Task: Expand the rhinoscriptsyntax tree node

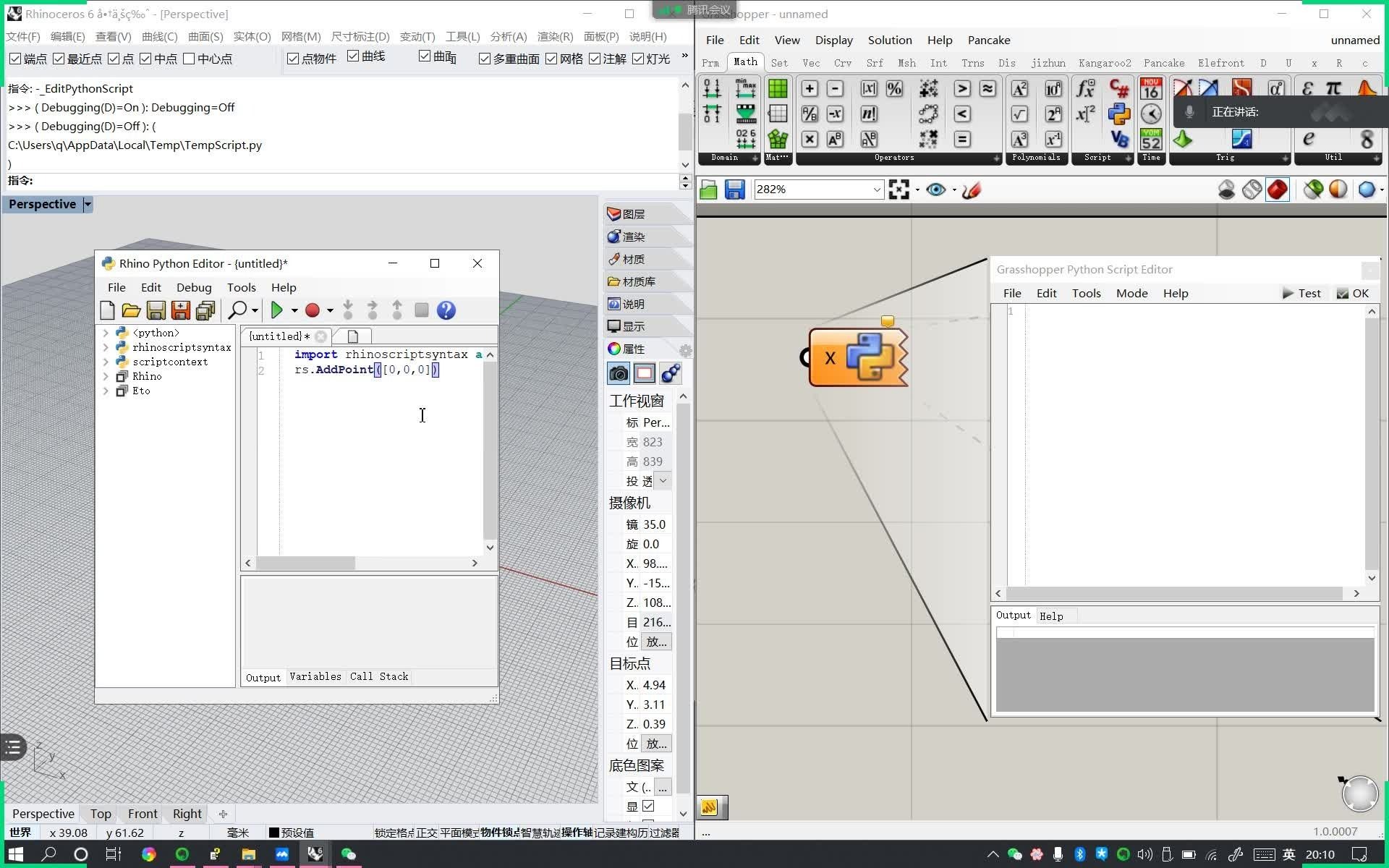Action: pyautogui.click(x=106, y=347)
